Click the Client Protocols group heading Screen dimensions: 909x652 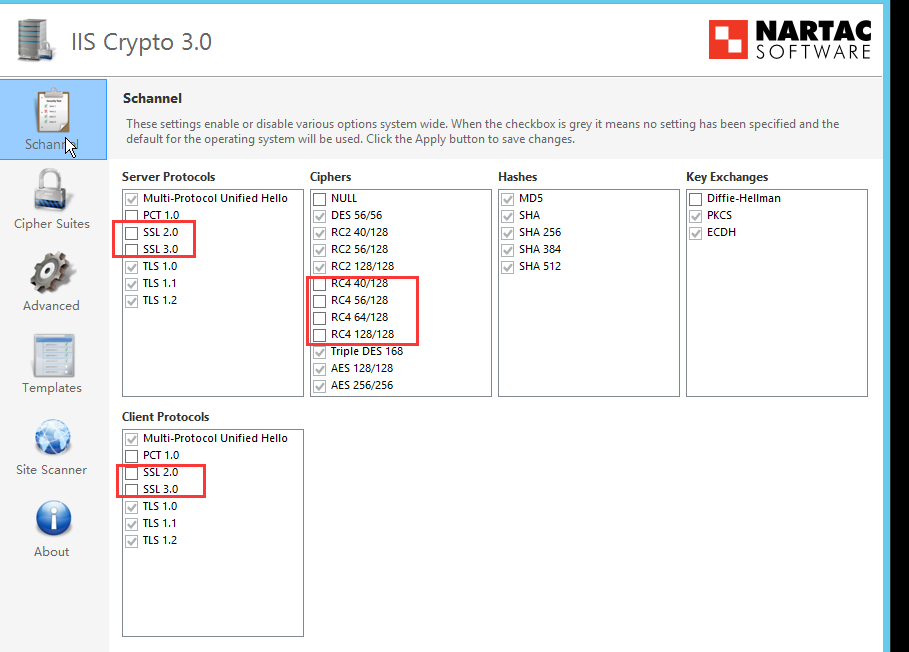165,417
